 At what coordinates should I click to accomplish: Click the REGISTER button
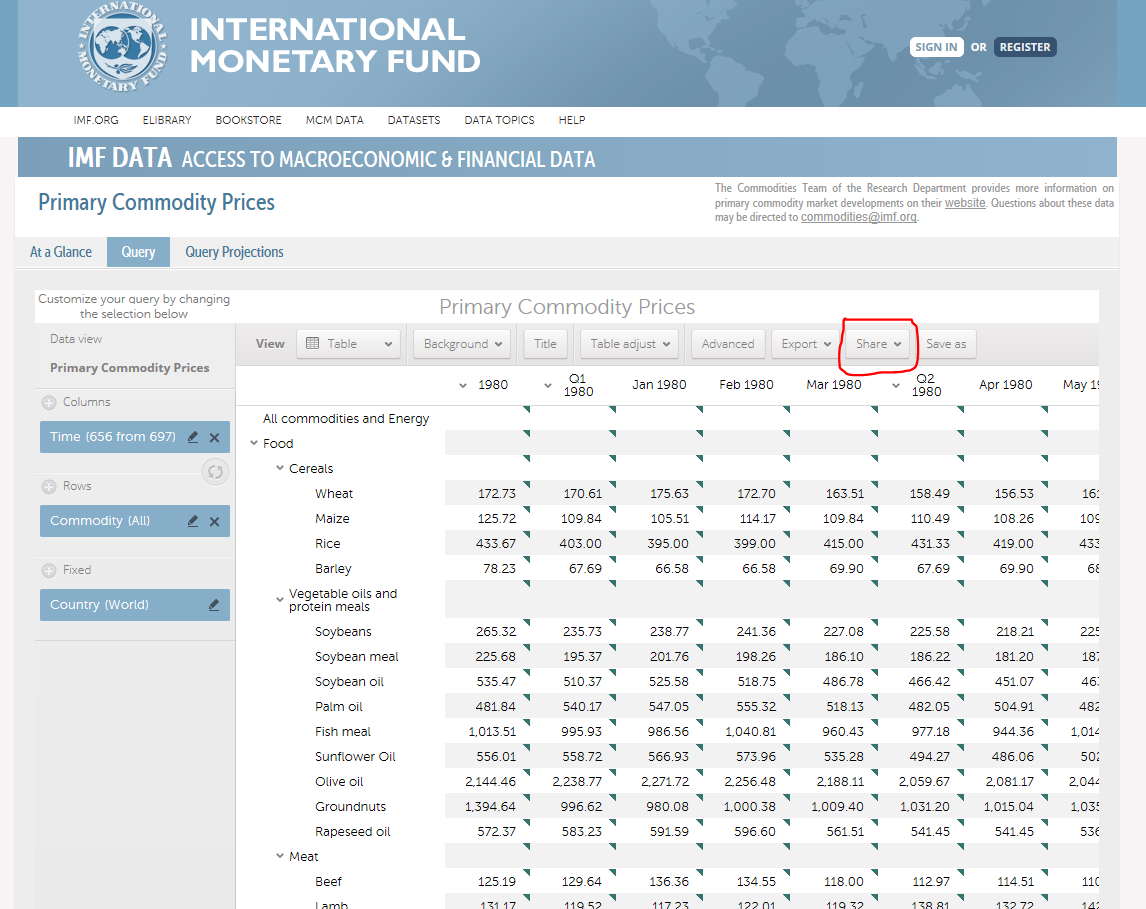pyautogui.click(x=1025, y=47)
